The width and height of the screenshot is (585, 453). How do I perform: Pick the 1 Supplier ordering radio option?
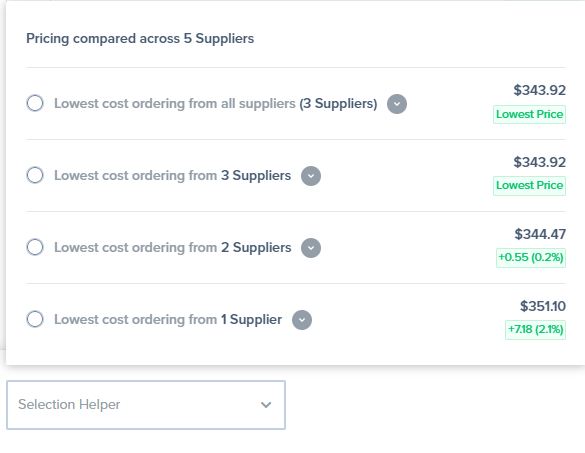pos(35,319)
